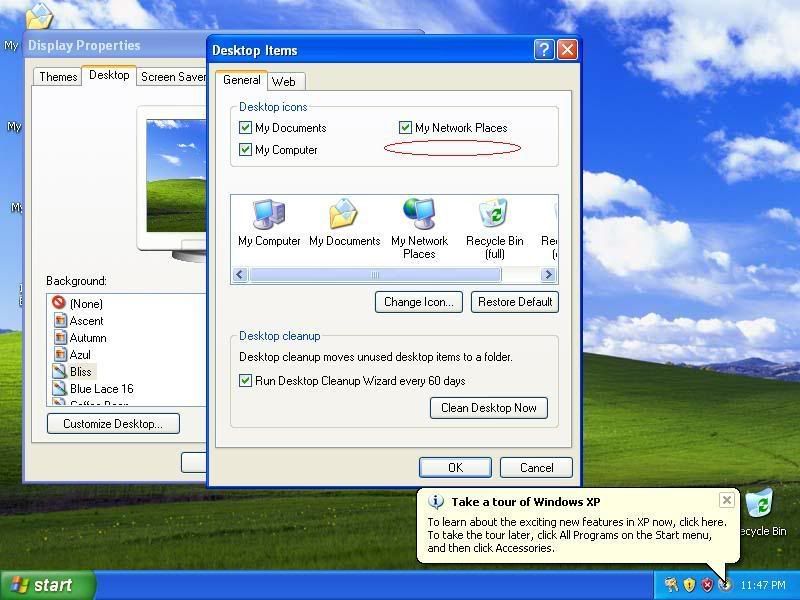Viewport: 800px width, 600px height.
Task: Click the folder icon at desktop top-left
Action: pos(39,16)
